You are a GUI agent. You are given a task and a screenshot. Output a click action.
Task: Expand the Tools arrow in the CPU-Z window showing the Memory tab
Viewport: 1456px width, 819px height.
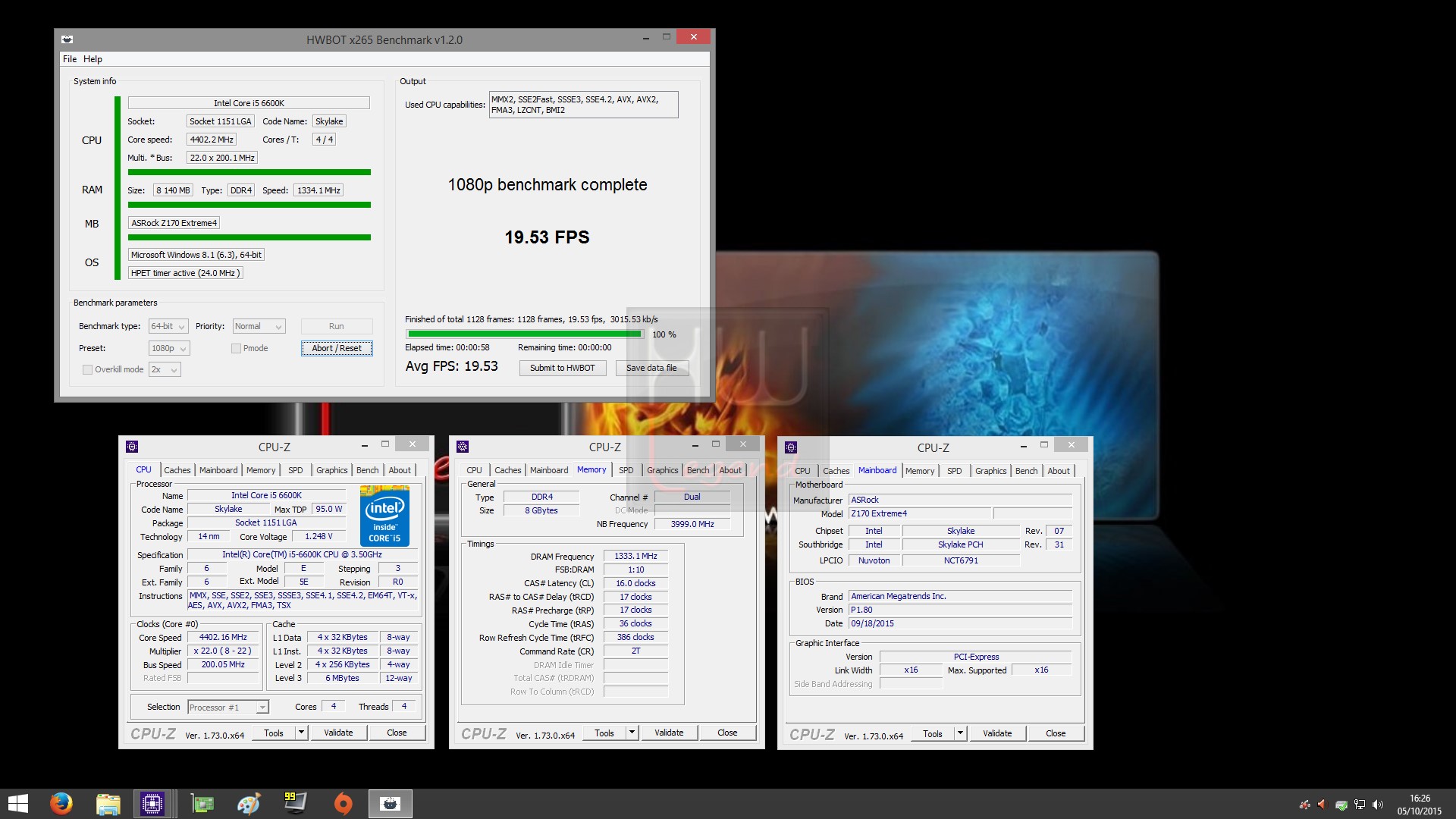pyautogui.click(x=632, y=733)
